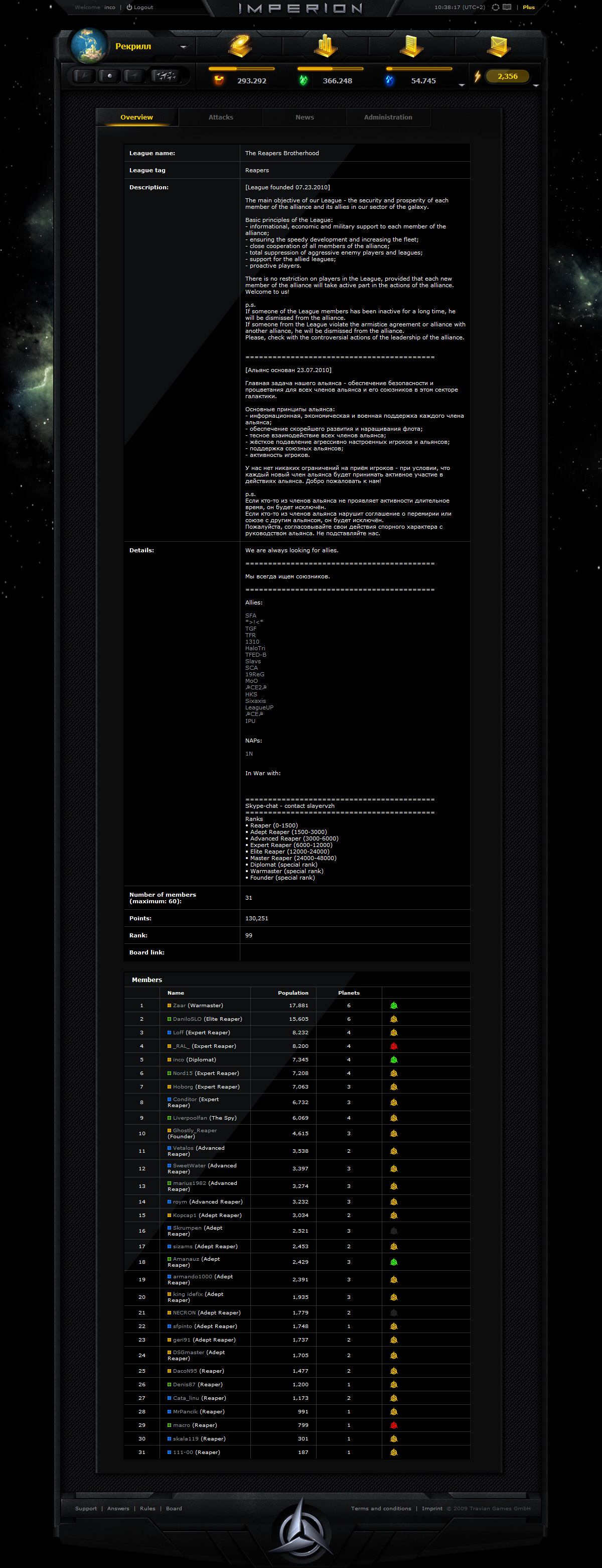Click the green crystal resource icon
This screenshot has height=1568, width=602.
(304, 80)
